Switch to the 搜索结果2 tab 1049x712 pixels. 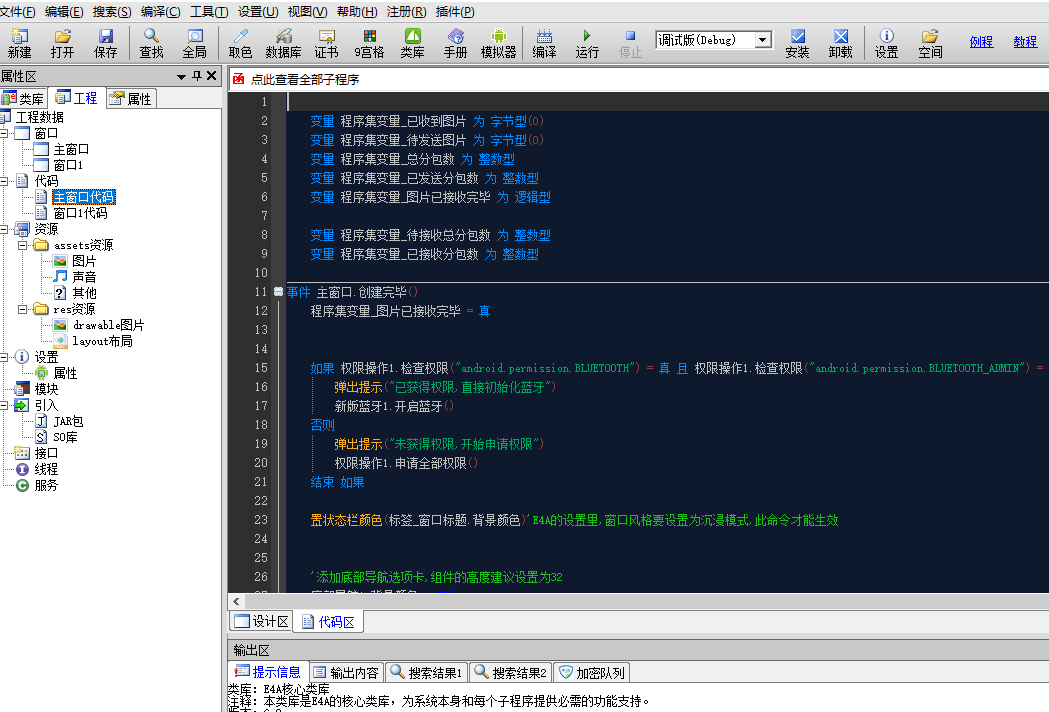click(x=510, y=673)
